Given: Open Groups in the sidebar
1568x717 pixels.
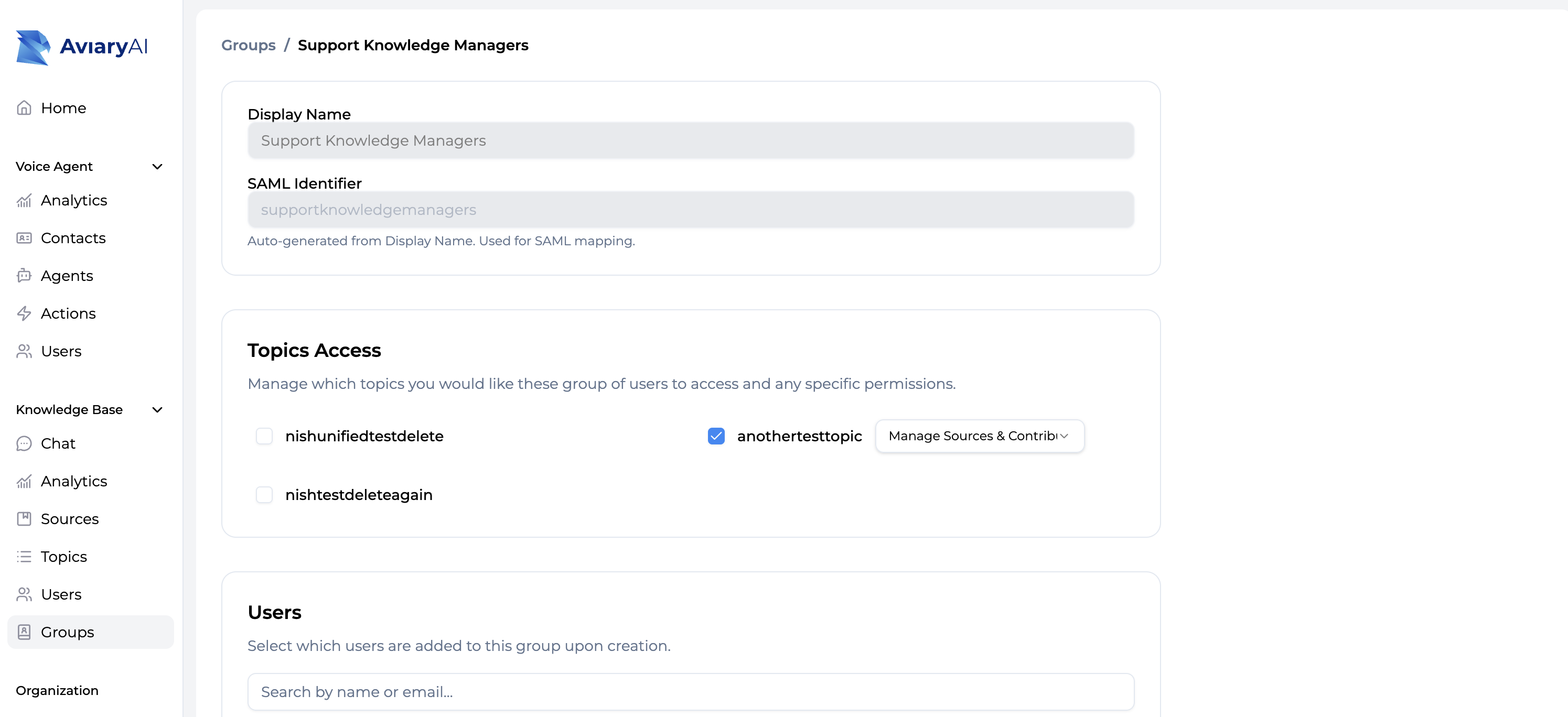Looking at the screenshot, I should pos(67,632).
